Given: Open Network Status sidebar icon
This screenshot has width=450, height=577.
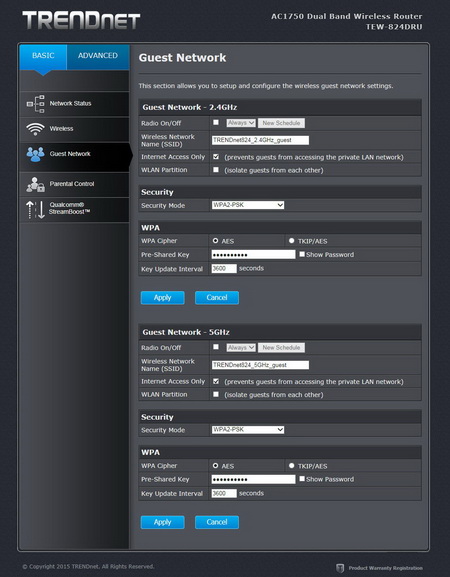Looking at the screenshot, I should [x=36, y=104].
